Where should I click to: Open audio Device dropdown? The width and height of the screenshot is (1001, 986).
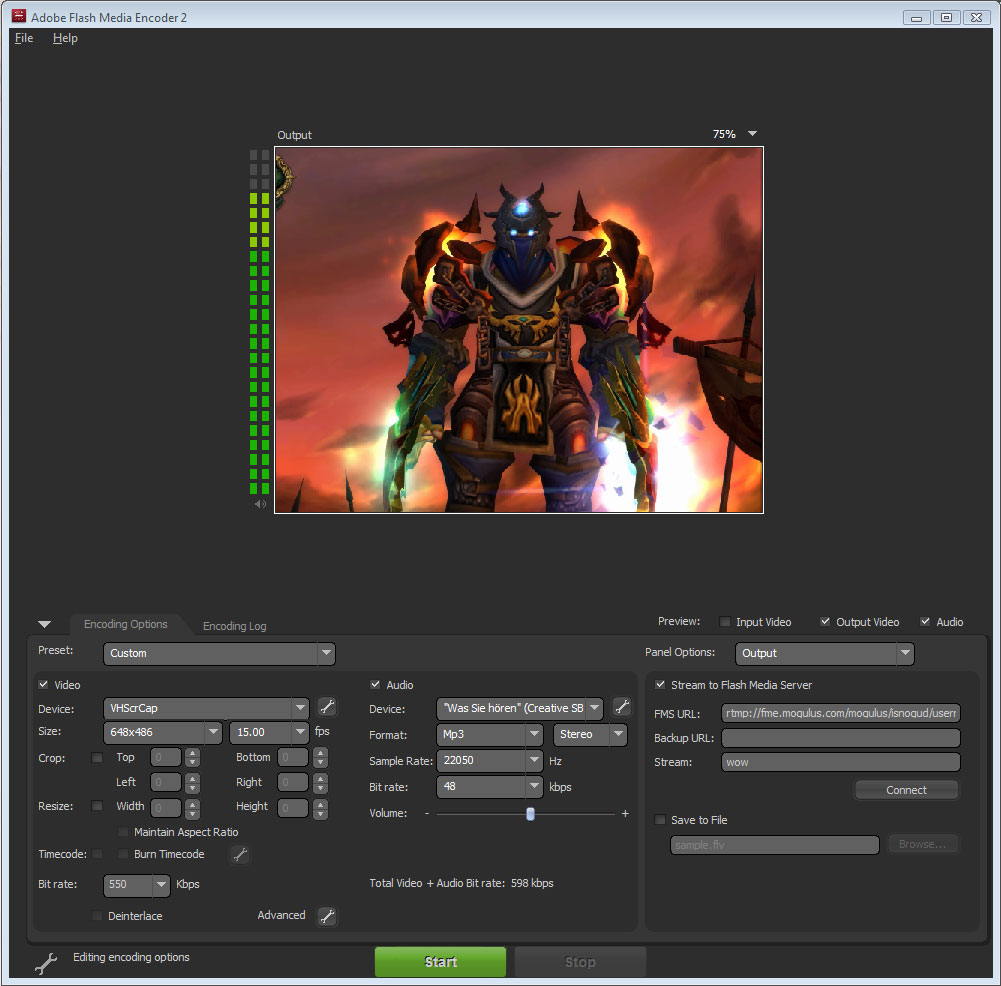[520, 708]
